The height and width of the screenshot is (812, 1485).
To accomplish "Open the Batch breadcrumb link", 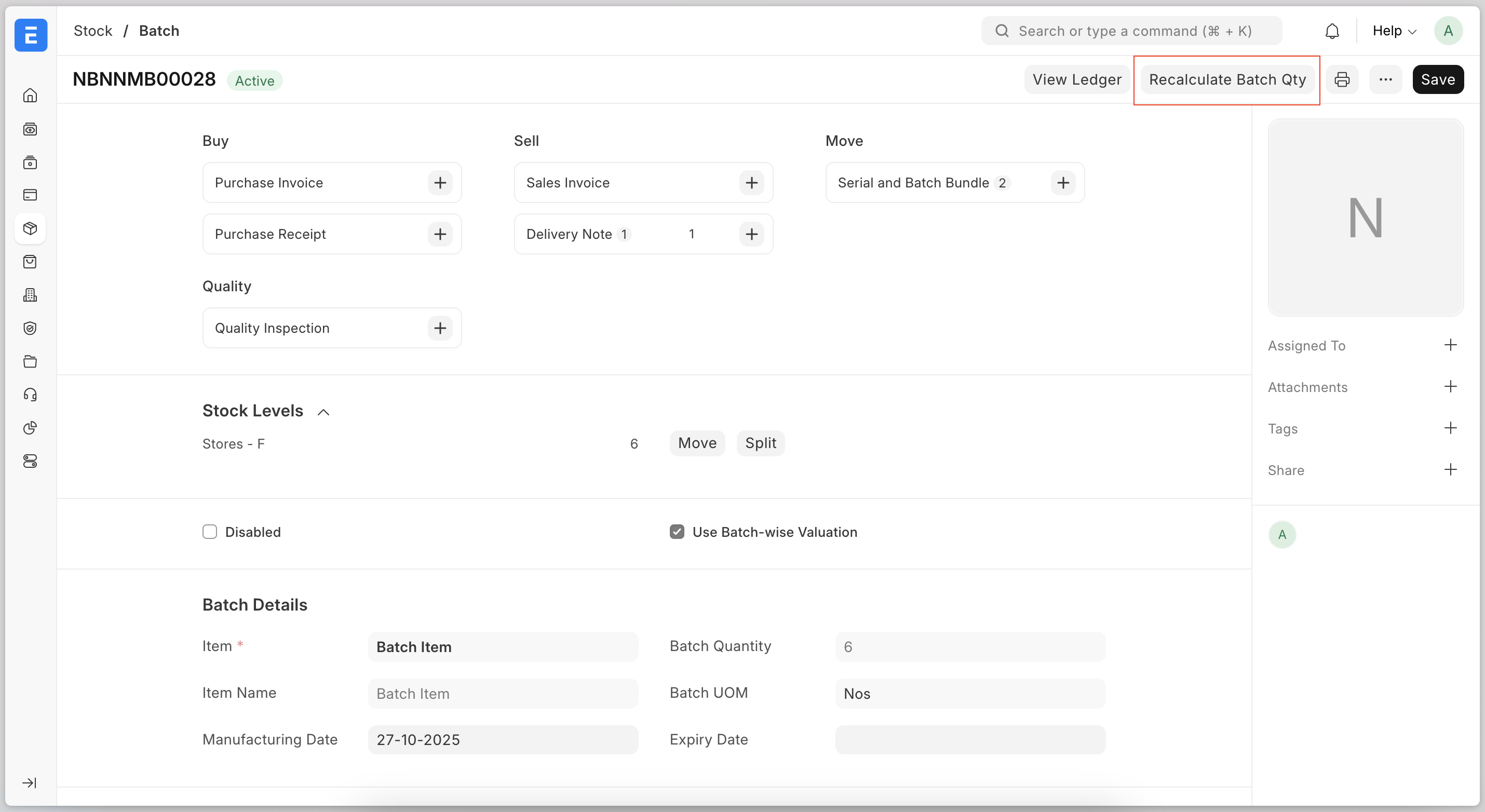I will 159,31.
